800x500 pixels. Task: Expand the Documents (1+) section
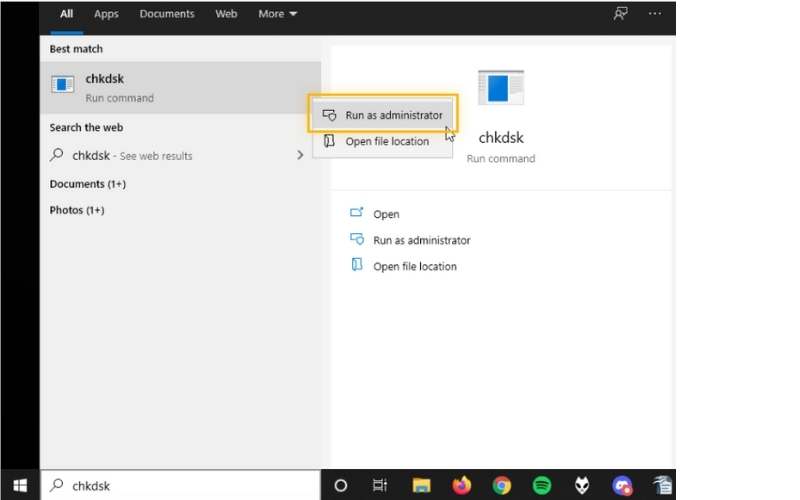click(x=87, y=184)
